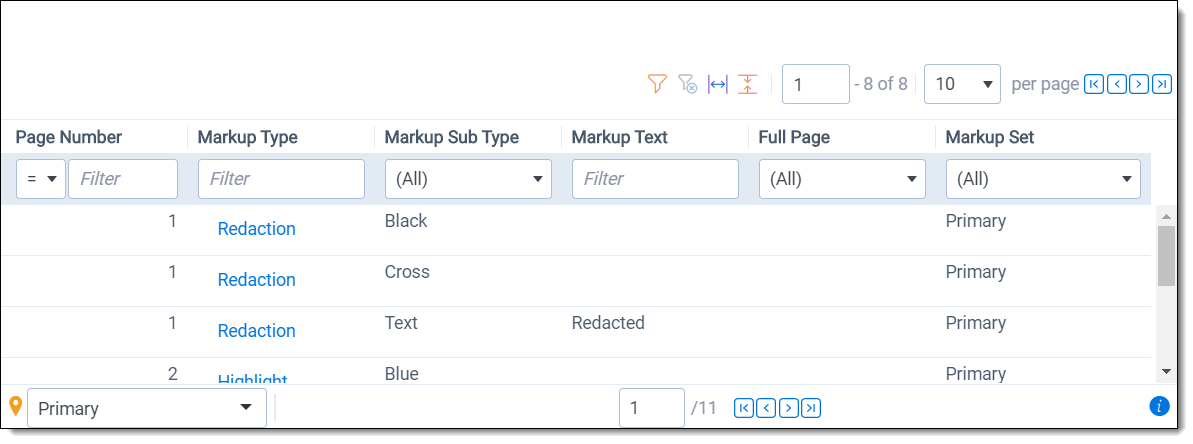The image size is (1193, 444).
Task: Go to next page in top pager
Action: point(1139,84)
